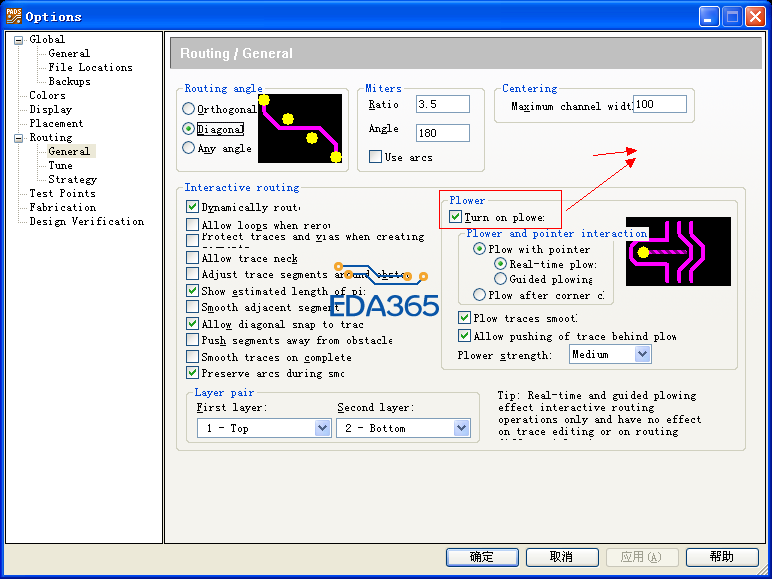
Task: Open Second layer dropdown
Action: 403,428
